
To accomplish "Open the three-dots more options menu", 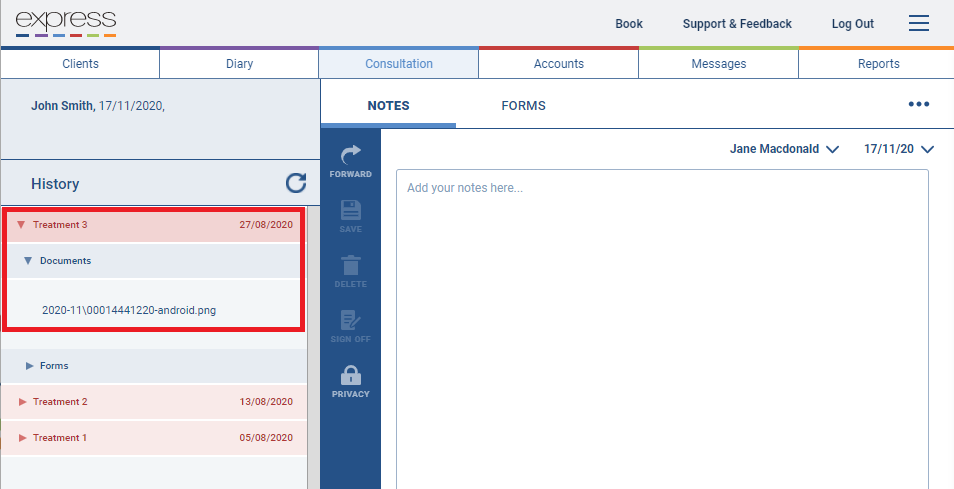I will [x=919, y=104].
